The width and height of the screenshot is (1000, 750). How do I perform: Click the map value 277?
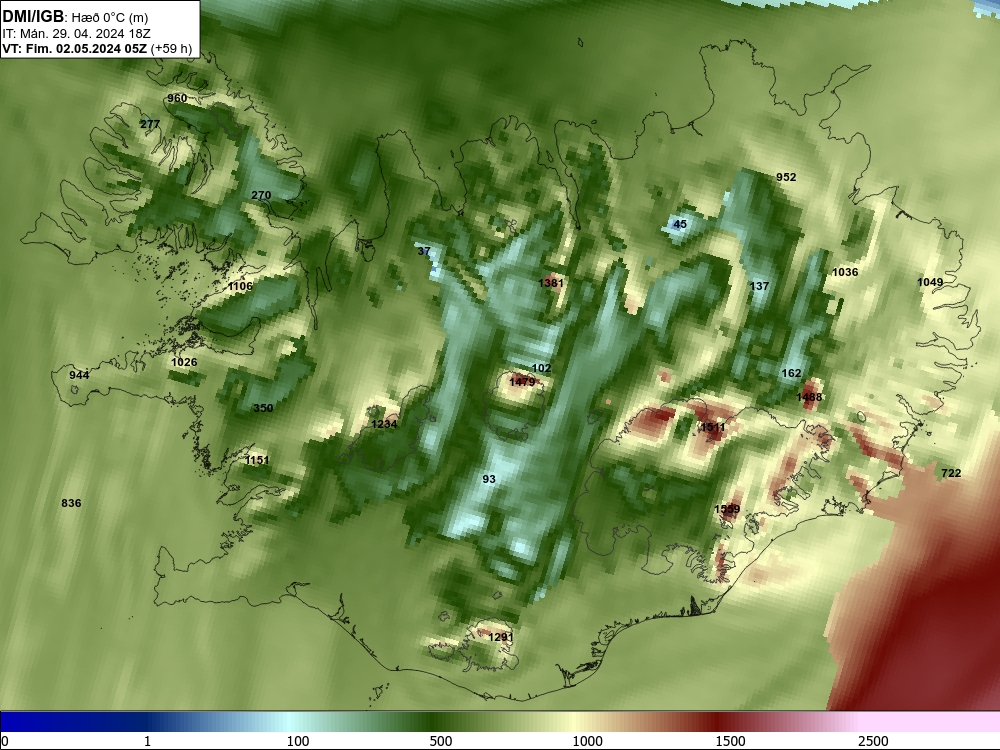click(150, 124)
